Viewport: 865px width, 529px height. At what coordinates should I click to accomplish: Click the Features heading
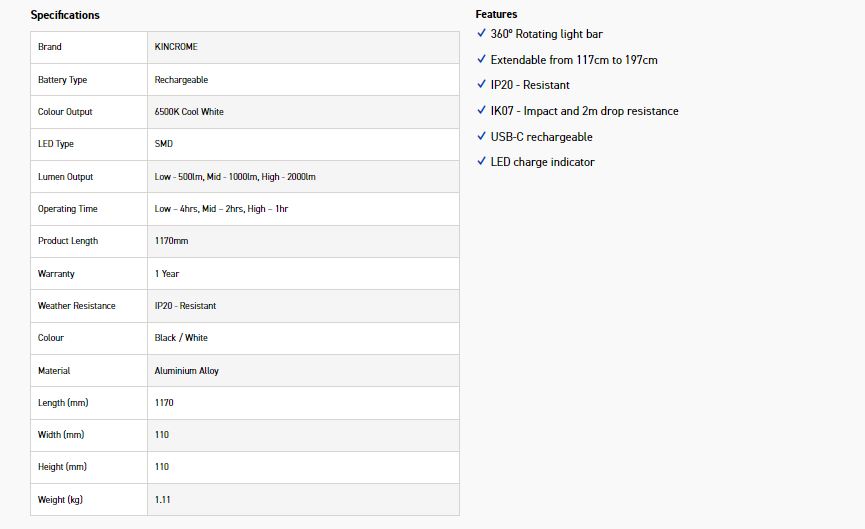496,14
